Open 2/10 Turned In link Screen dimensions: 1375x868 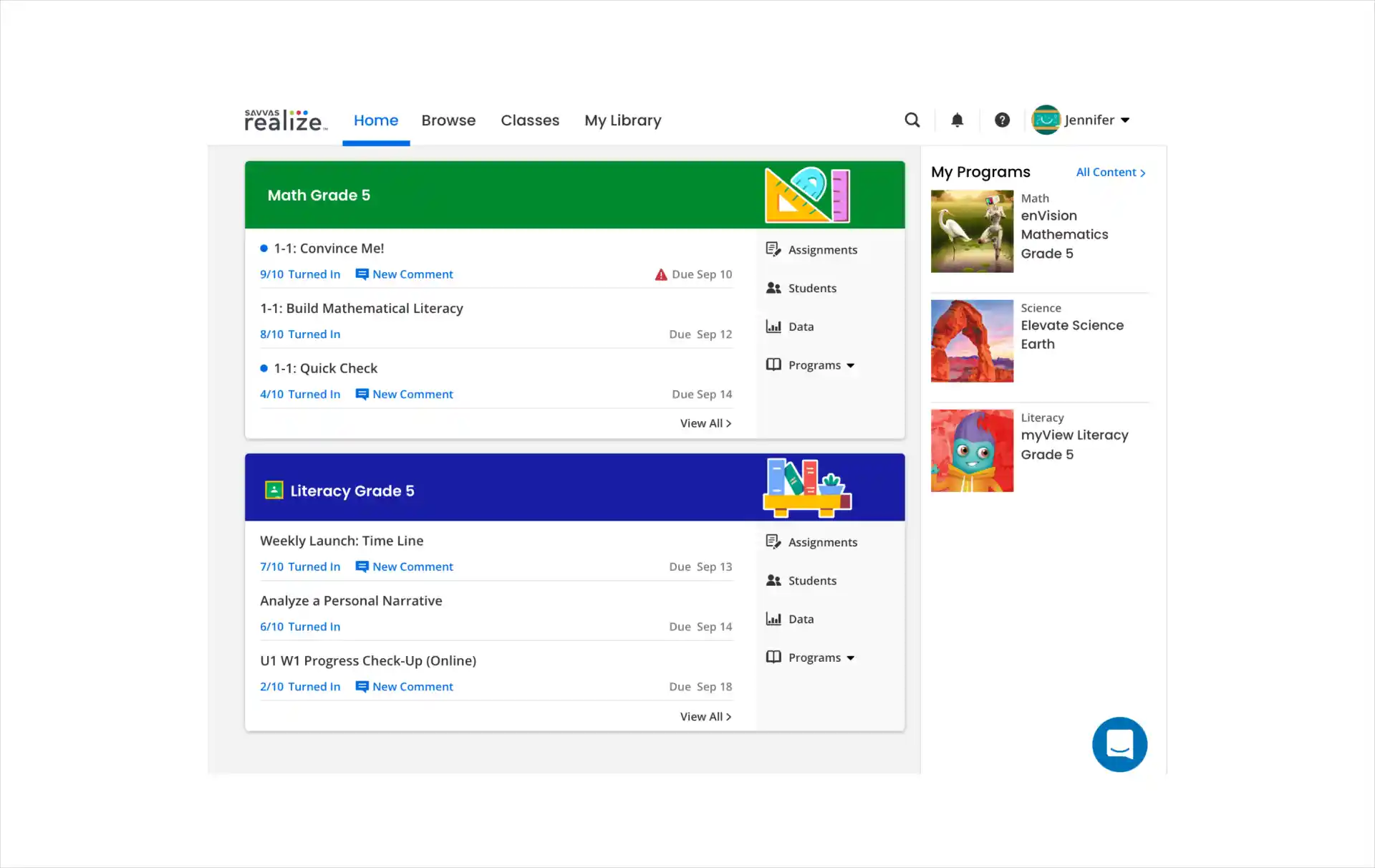[x=300, y=687]
